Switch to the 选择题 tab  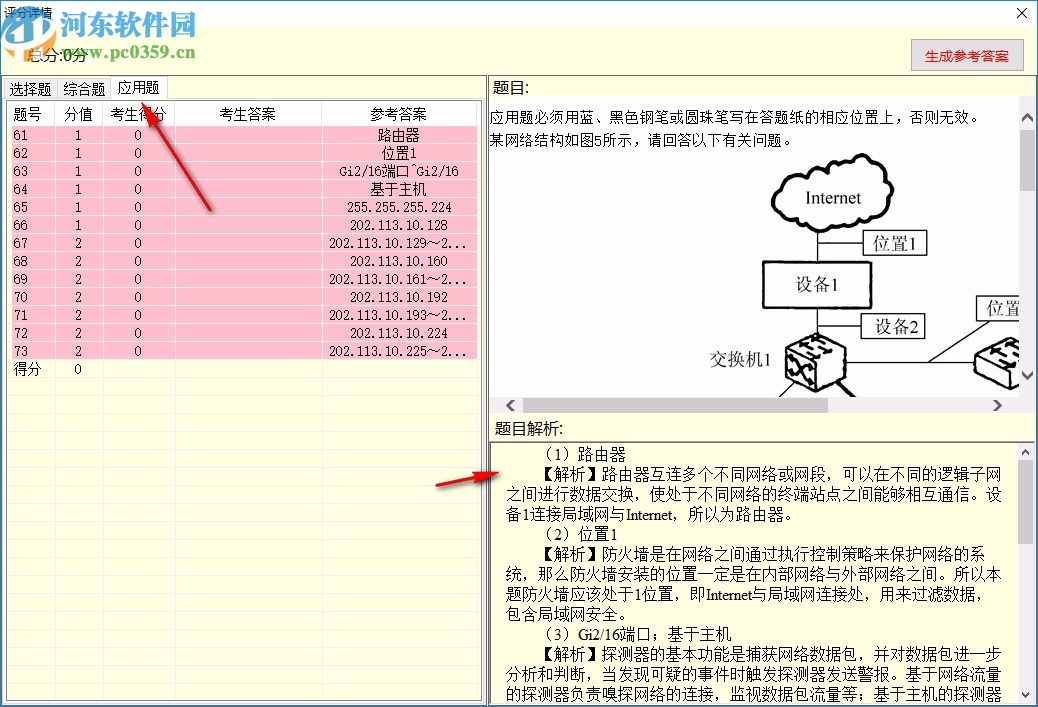pos(30,89)
